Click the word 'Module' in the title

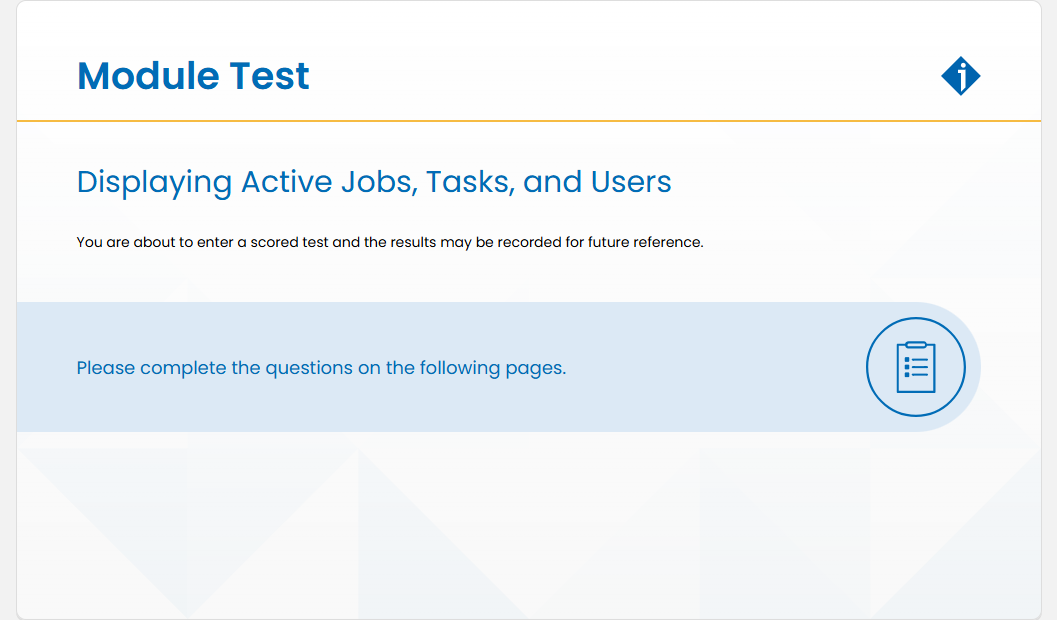[148, 75]
